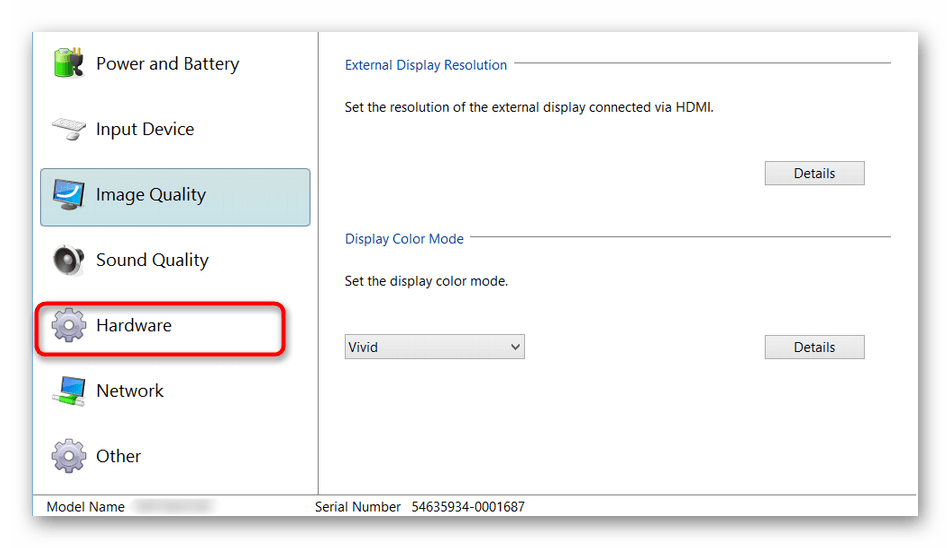Click the Network computer icon
This screenshot has height=548, width=950.
pos(69,391)
